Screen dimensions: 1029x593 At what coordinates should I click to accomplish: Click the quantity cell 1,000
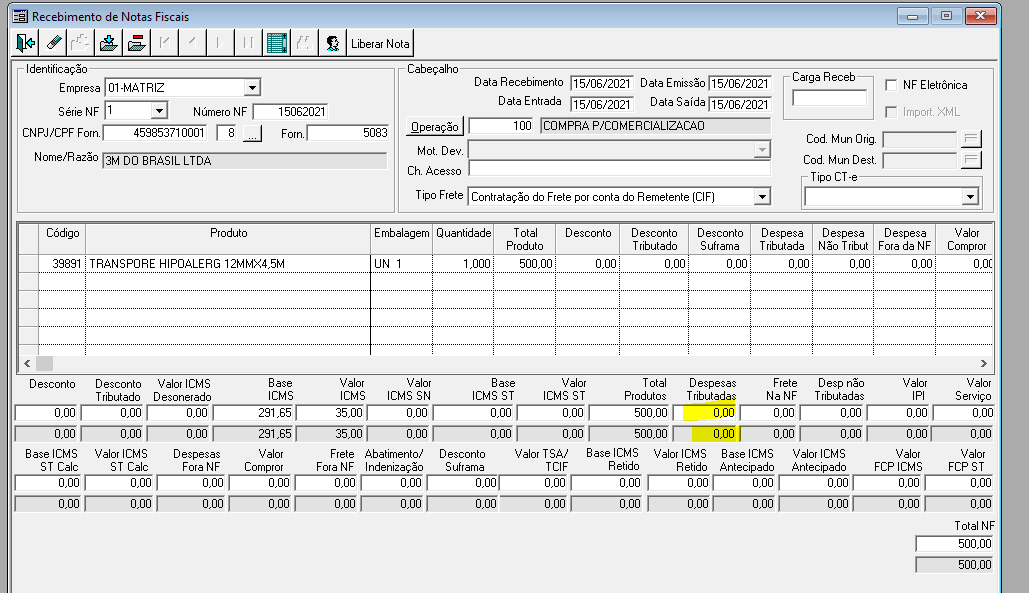(x=463, y=264)
